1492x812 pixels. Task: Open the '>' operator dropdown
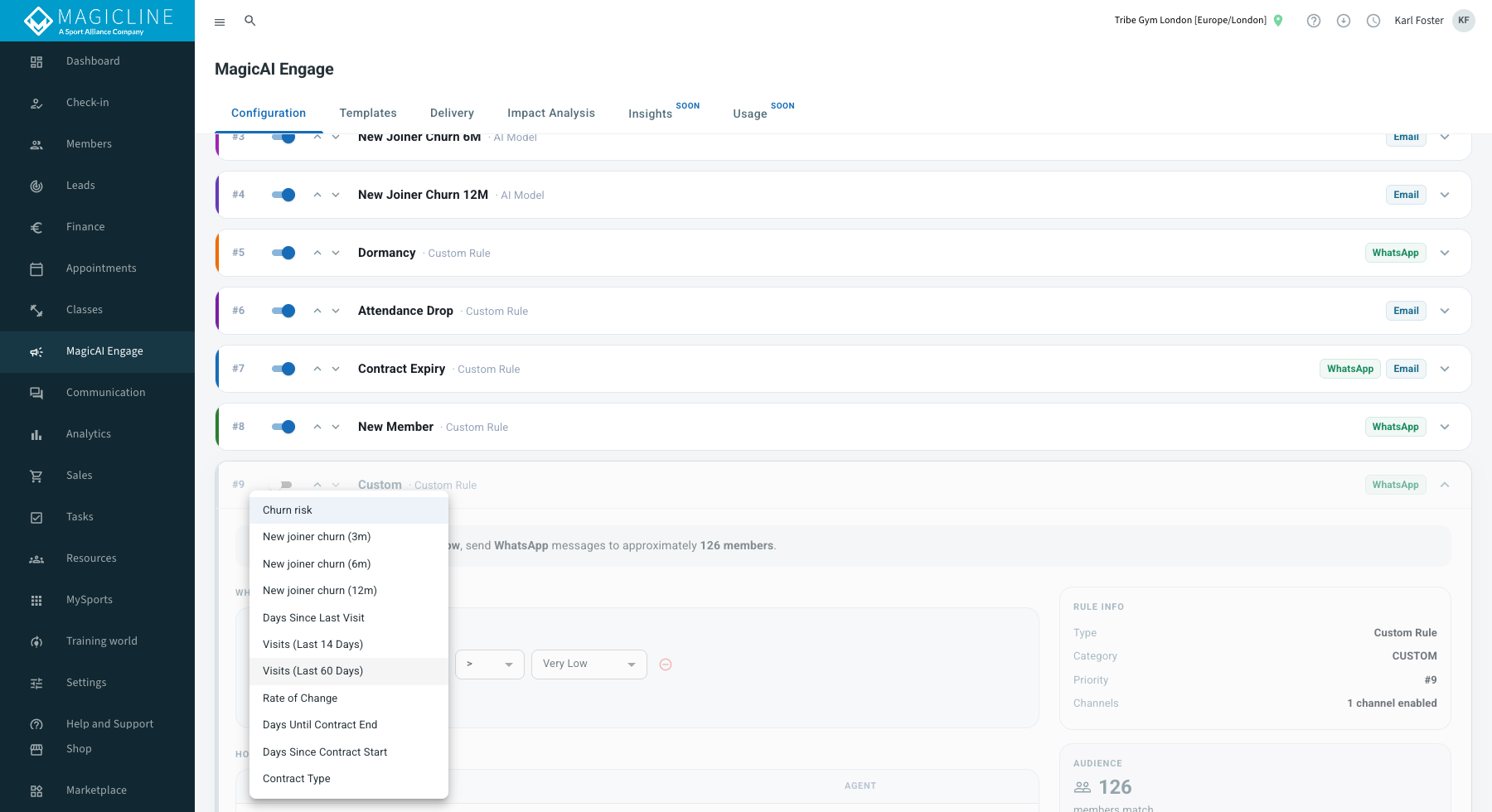490,665
